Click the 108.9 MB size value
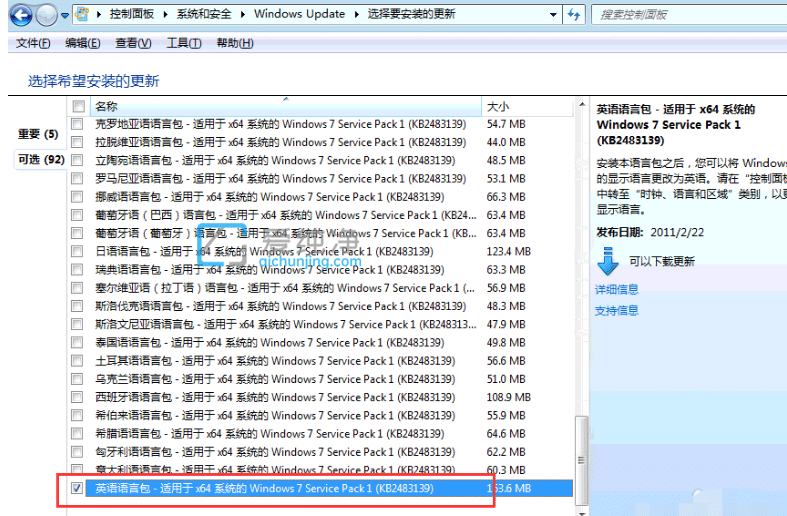Image resolution: width=787 pixels, height=516 pixels. pos(508,397)
